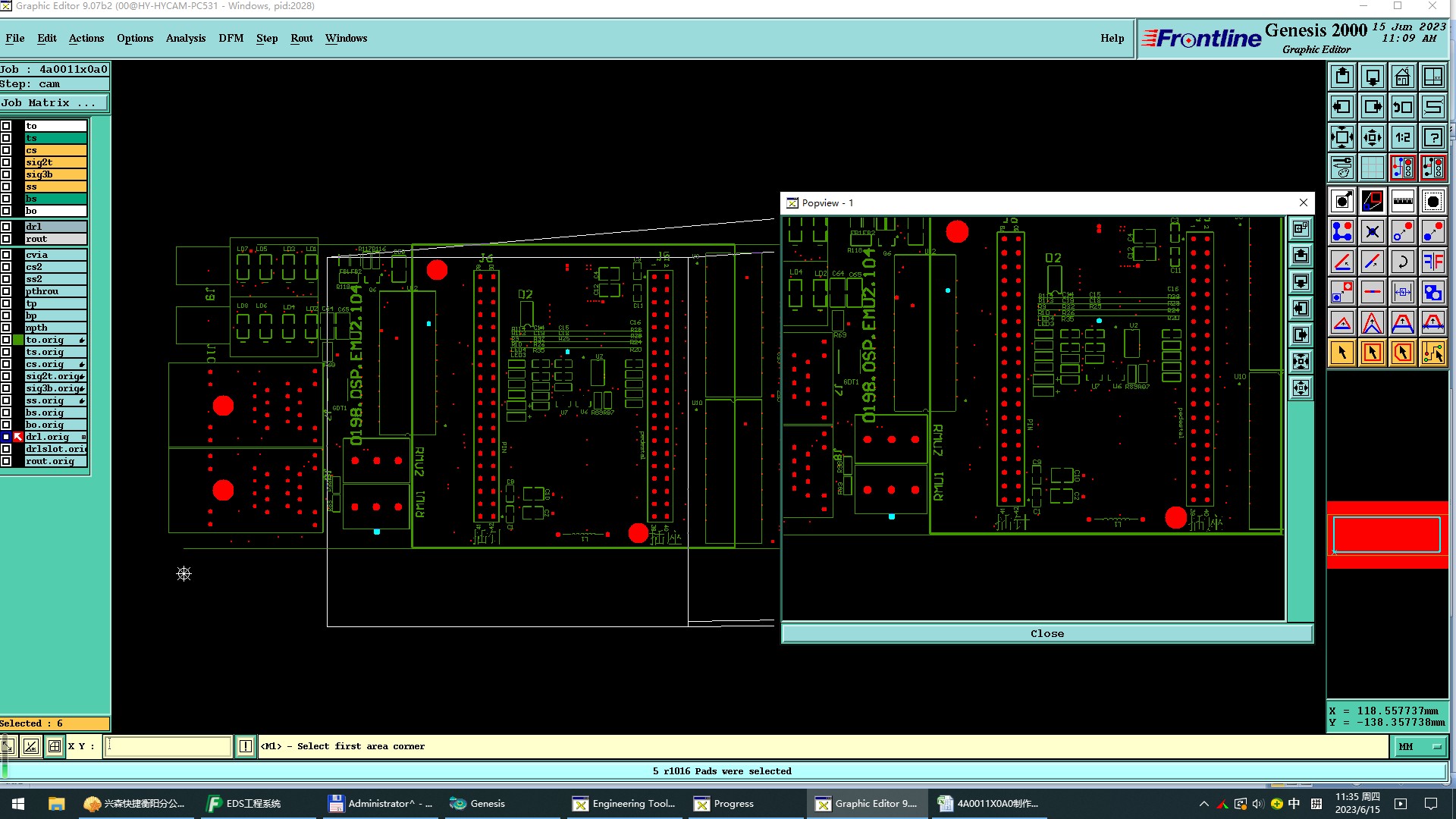
Task: Click the green to.orig color swatch
Action: click(x=18, y=340)
